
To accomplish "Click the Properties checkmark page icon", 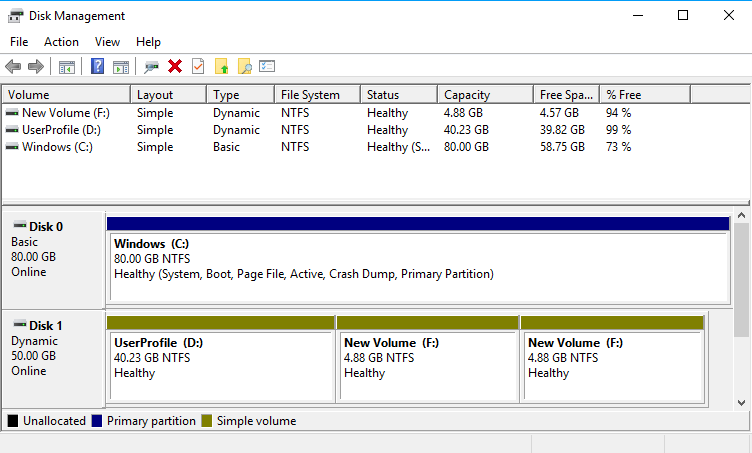I will pos(198,67).
